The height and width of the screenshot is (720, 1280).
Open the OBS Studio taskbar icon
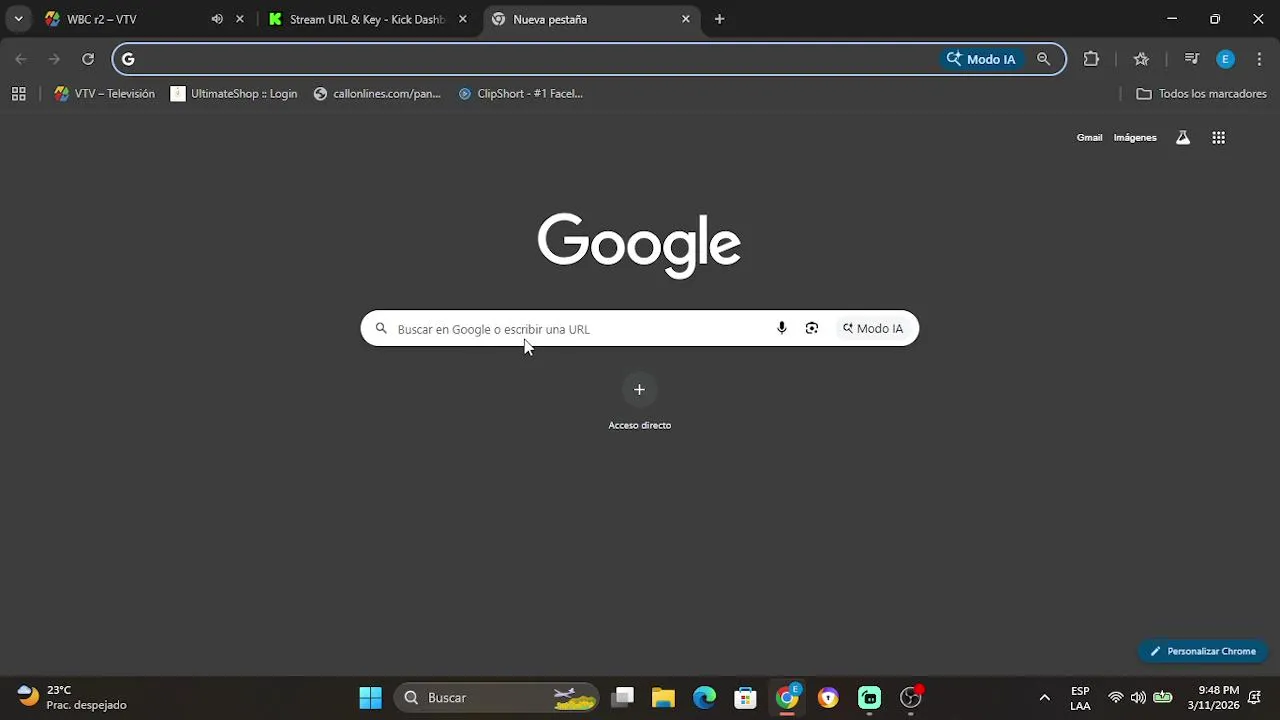(x=910, y=697)
